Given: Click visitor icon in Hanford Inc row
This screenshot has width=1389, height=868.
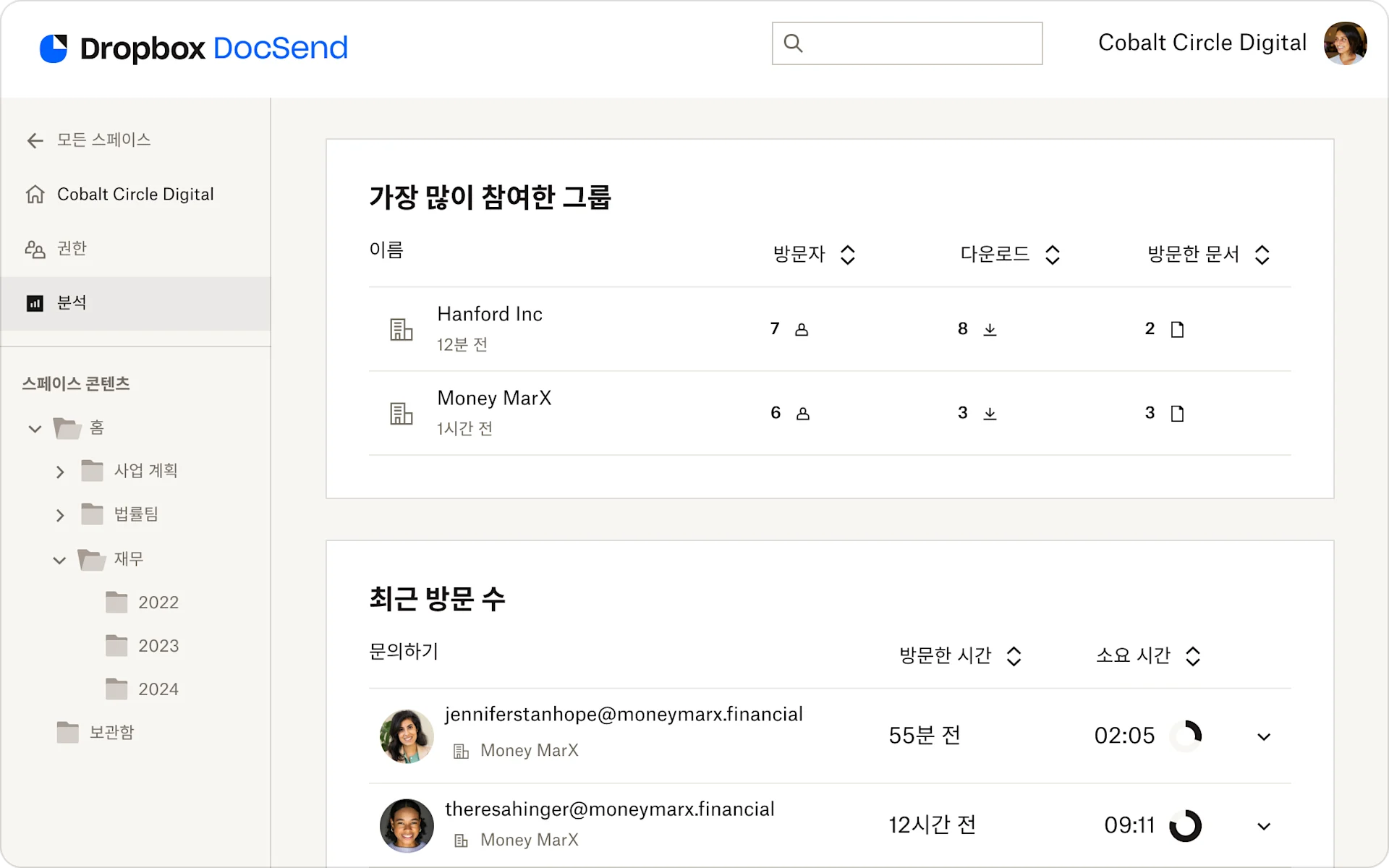Looking at the screenshot, I should [x=802, y=330].
